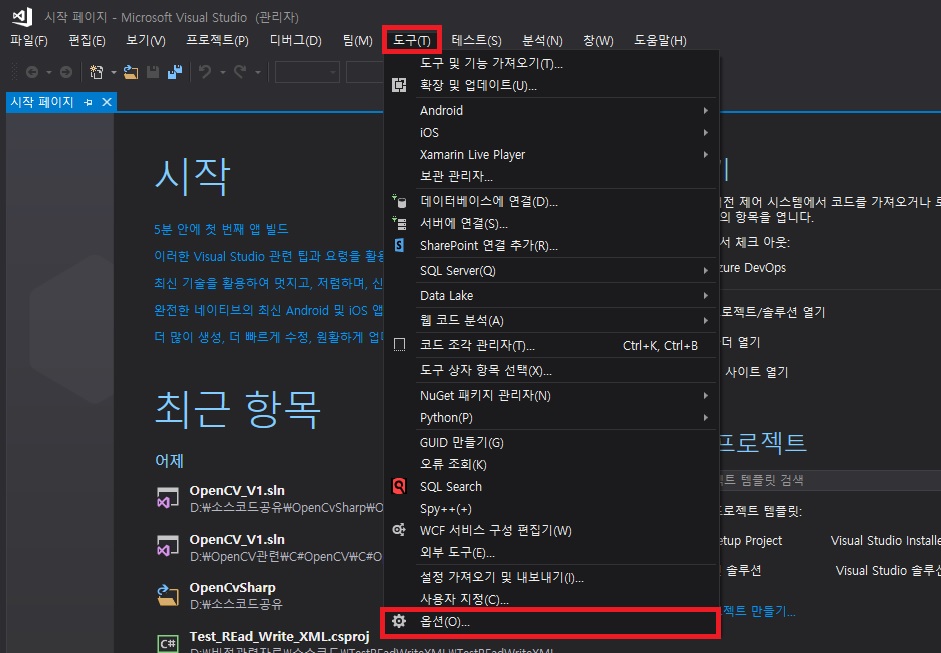Expand the Xamarin Live Player submenu
Image resolution: width=941 pixels, height=653 pixels.
[706, 154]
